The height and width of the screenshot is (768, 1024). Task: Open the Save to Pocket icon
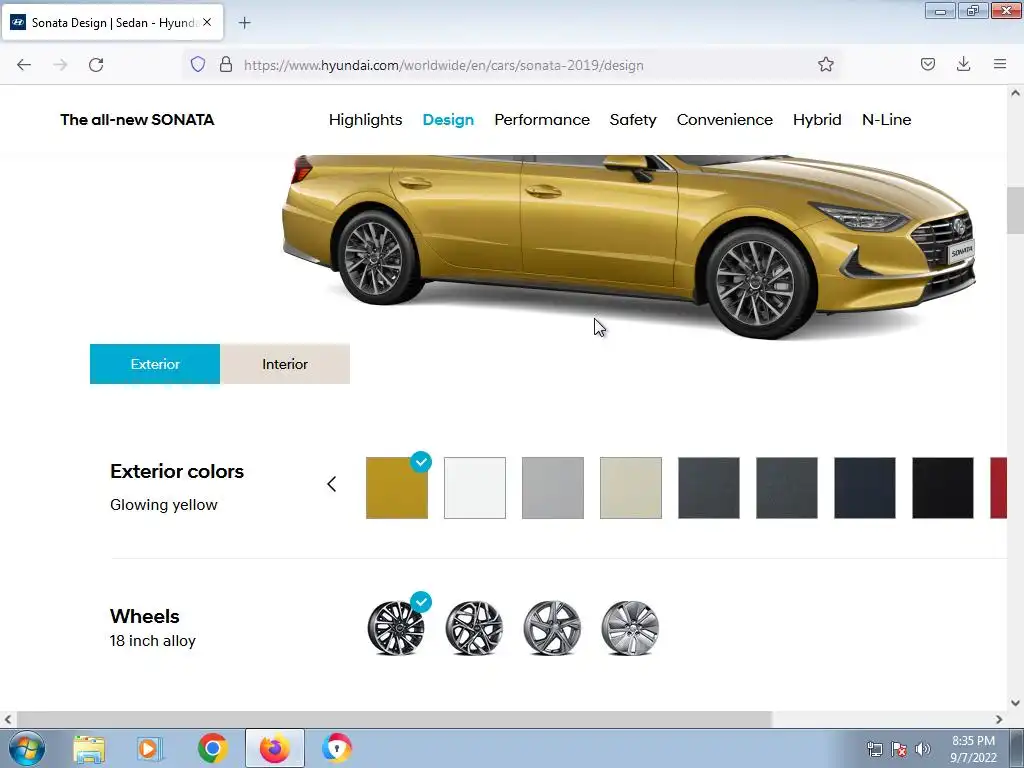(927, 65)
